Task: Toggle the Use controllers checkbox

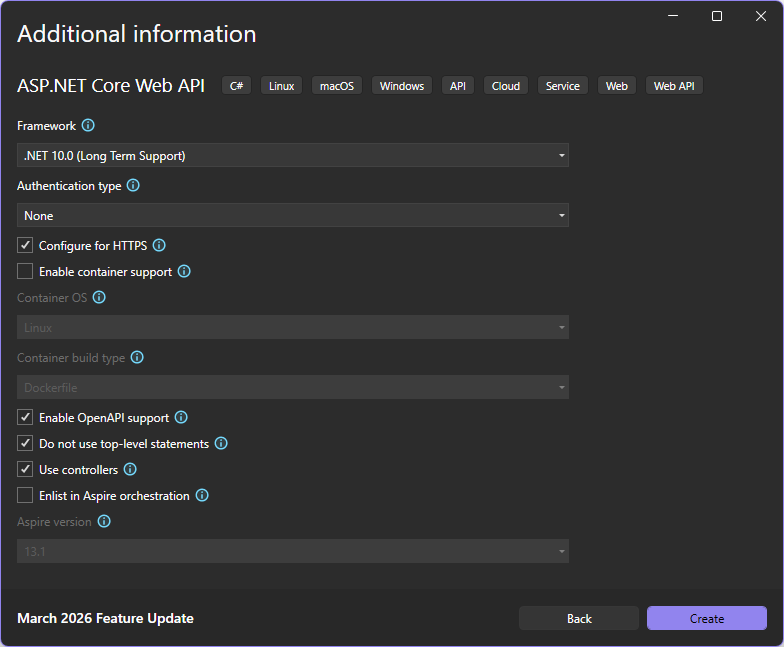Action: (x=26, y=469)
